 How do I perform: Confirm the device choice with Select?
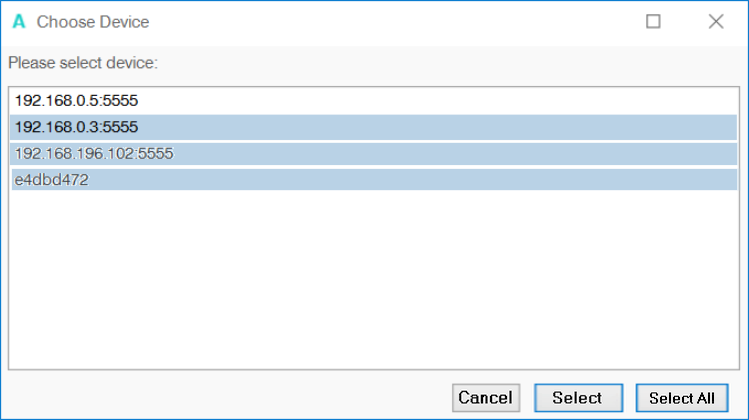click(x=577, y=397)
